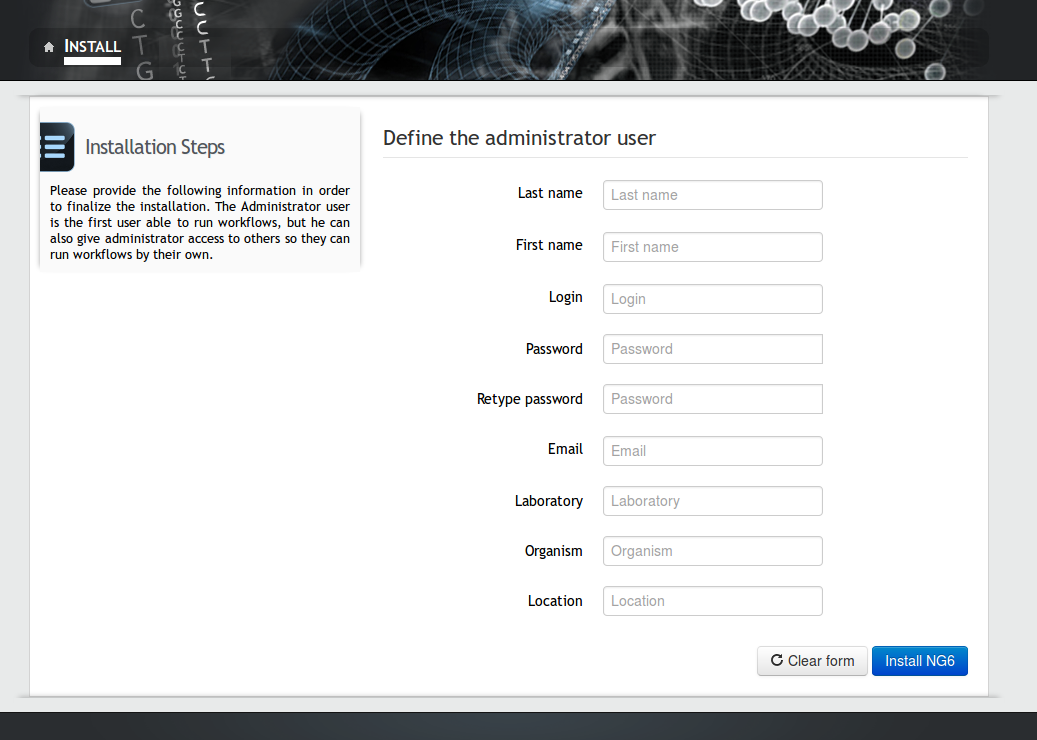This screenshot has height=740, width=1037.
Task: Click into the Location text box
Action: point(712,601)
